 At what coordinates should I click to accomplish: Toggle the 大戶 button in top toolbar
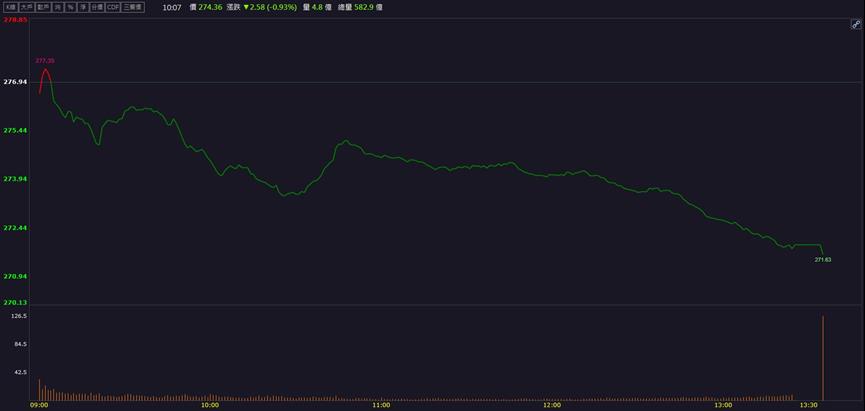[27, 7]
